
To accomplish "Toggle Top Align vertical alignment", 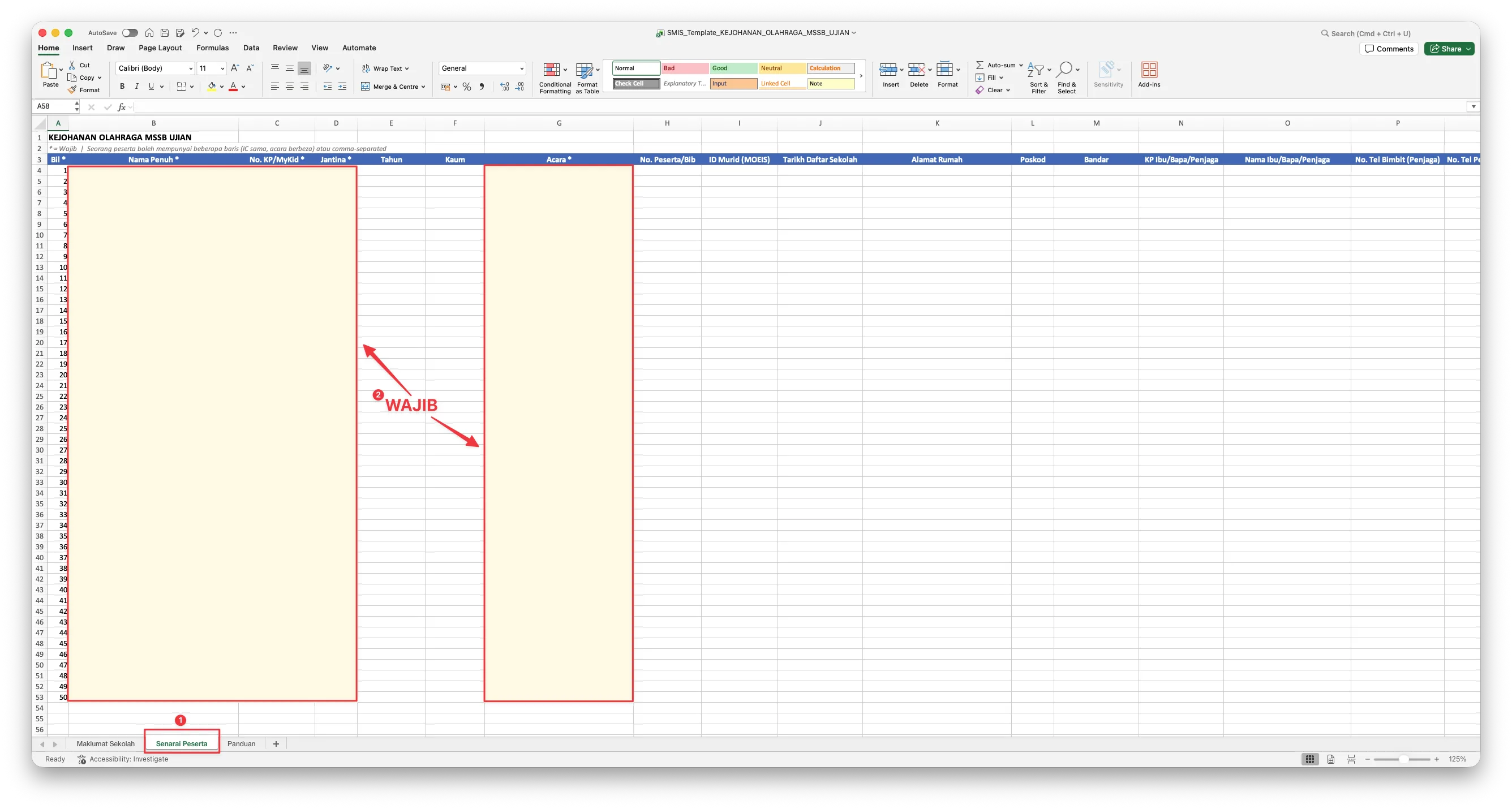I will pos(274,68).
